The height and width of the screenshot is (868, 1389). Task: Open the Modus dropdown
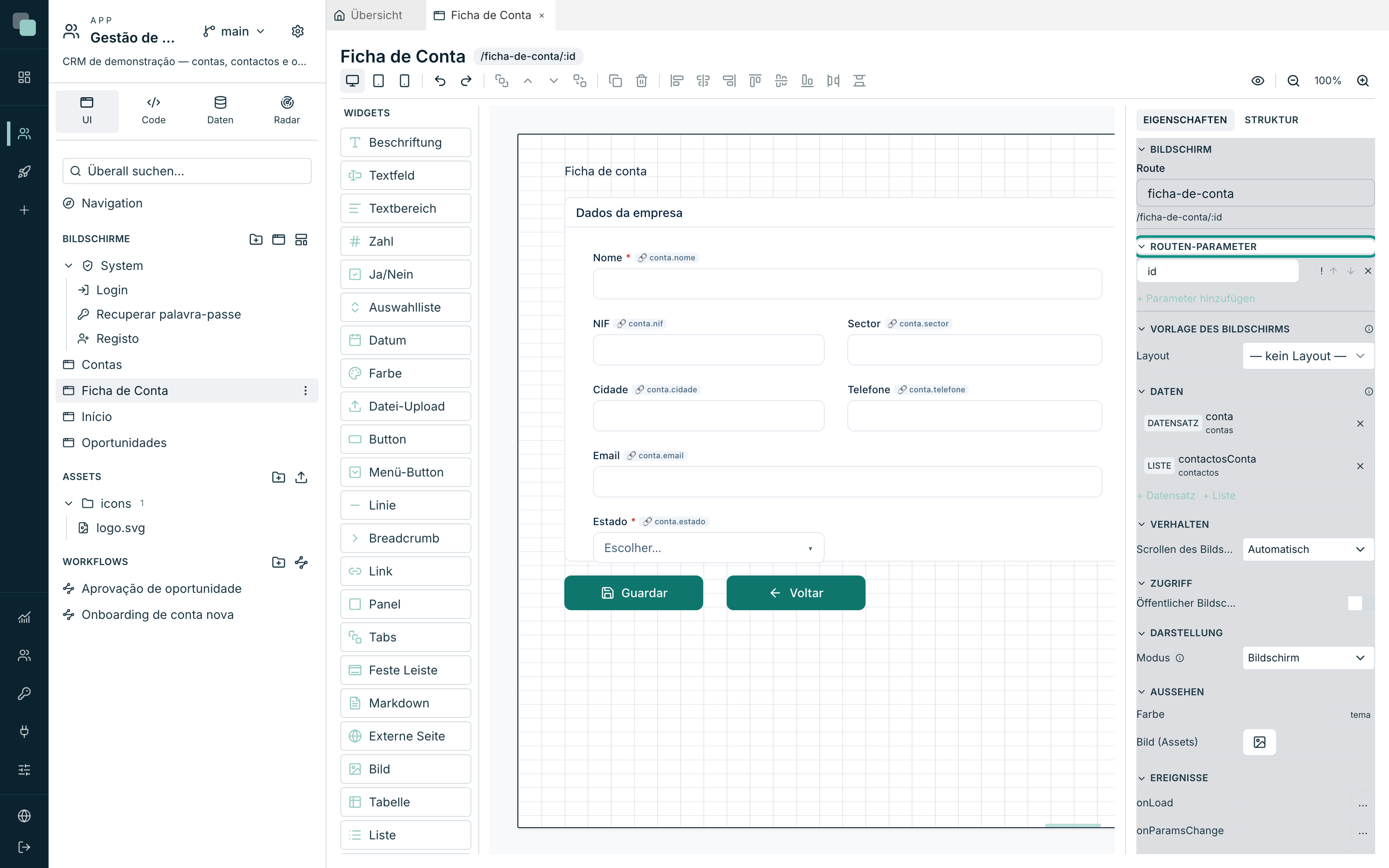(x=1308, y=658)
